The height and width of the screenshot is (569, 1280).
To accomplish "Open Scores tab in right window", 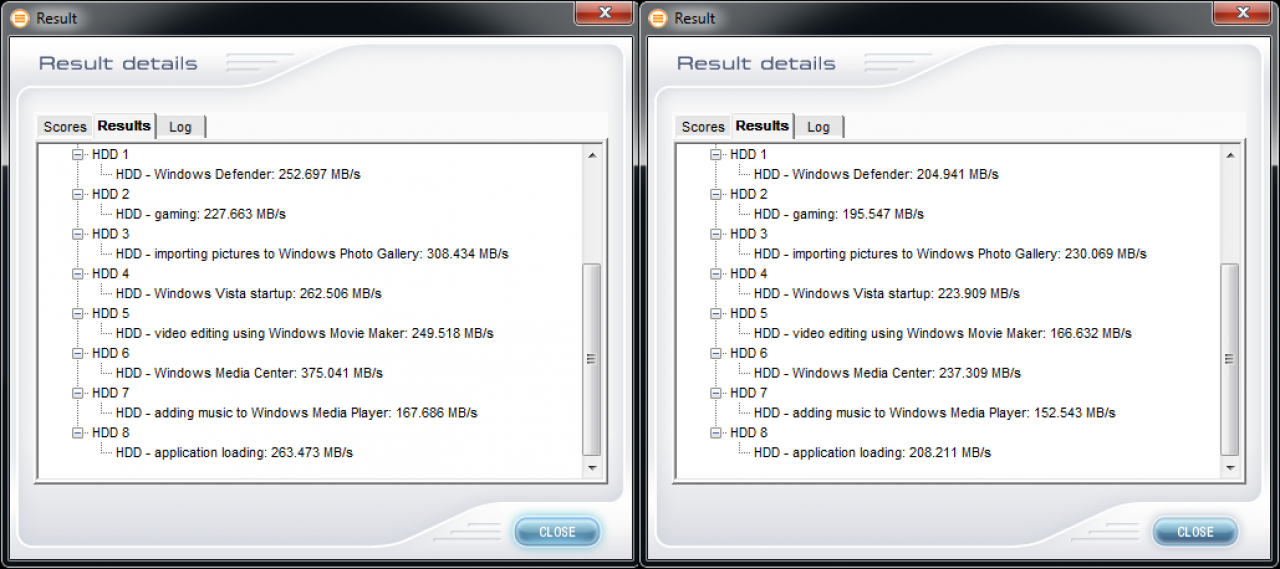I will point(703,127).
